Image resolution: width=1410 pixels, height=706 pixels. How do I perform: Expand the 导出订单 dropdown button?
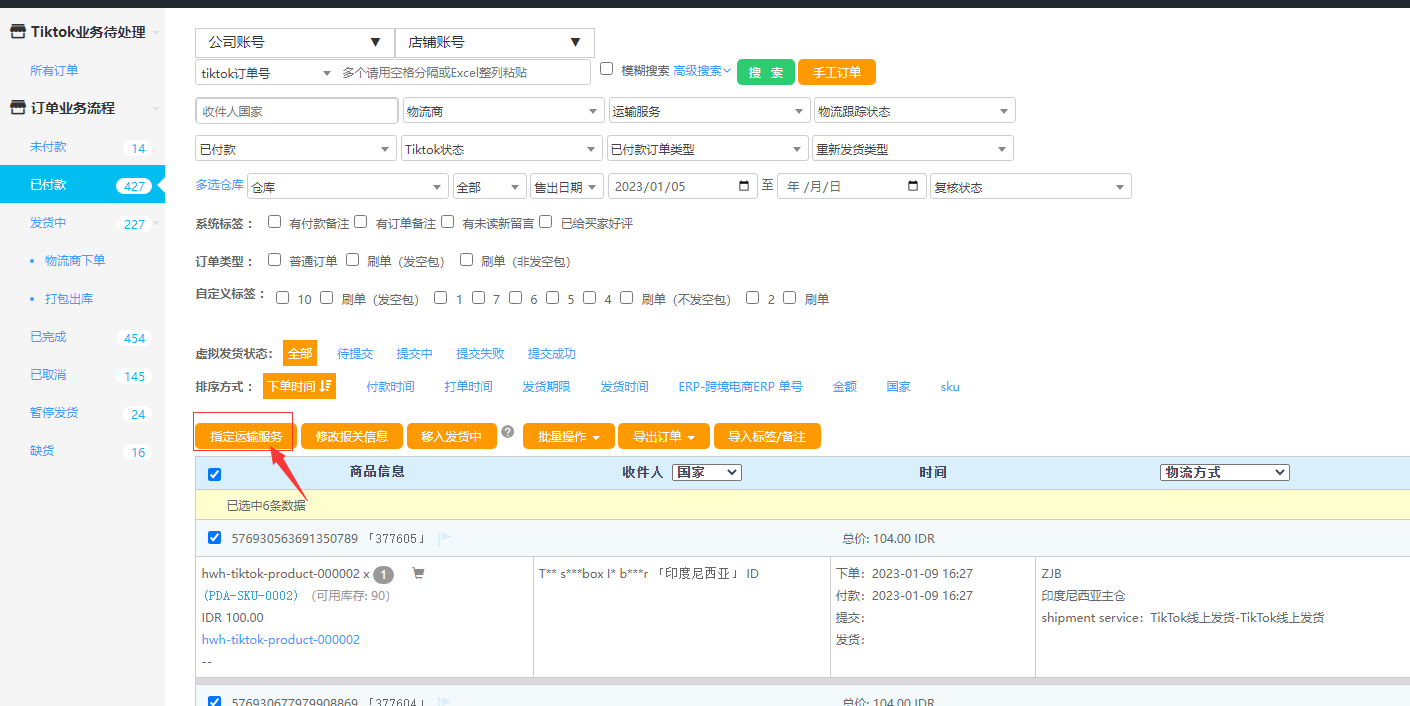pos(664,436)
